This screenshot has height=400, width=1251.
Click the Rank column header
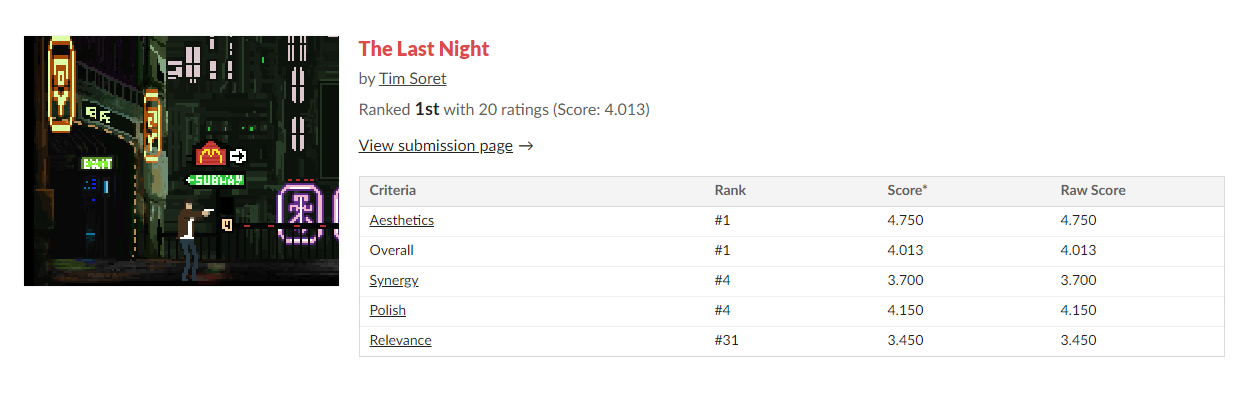coord(730,190)
